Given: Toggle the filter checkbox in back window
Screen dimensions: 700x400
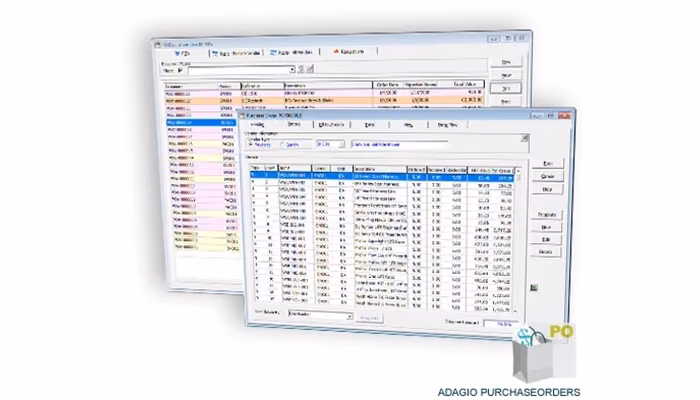Looking at the screenshot, I should pos(180,71).
